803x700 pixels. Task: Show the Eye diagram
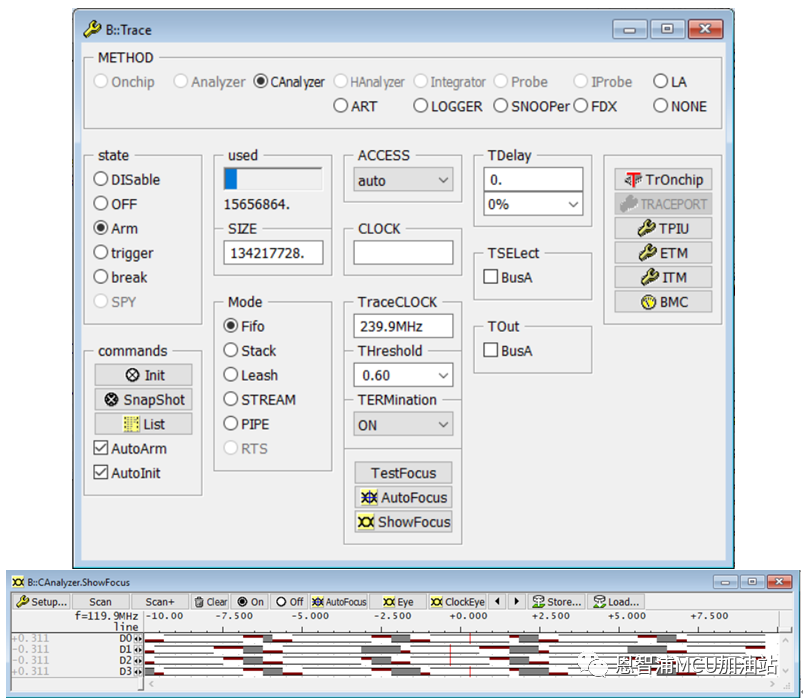[398, 602]
